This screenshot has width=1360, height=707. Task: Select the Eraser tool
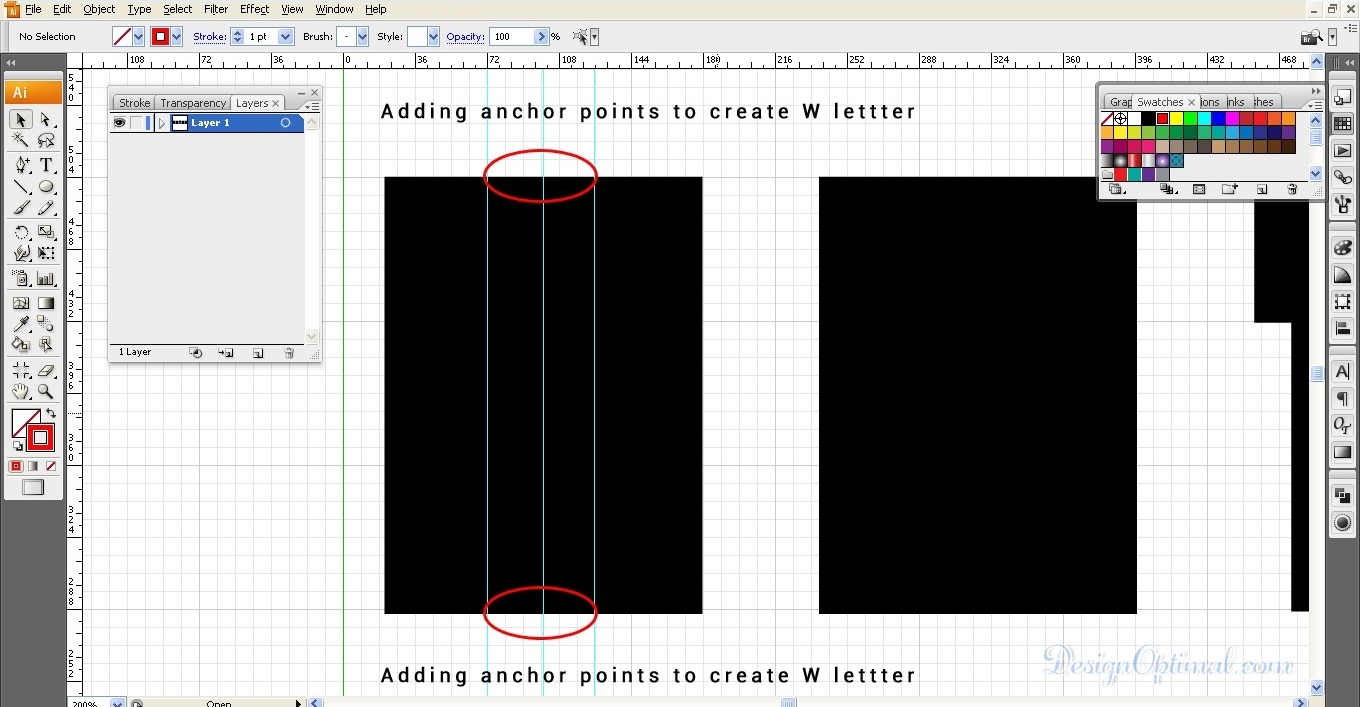(x=46, y=370)
